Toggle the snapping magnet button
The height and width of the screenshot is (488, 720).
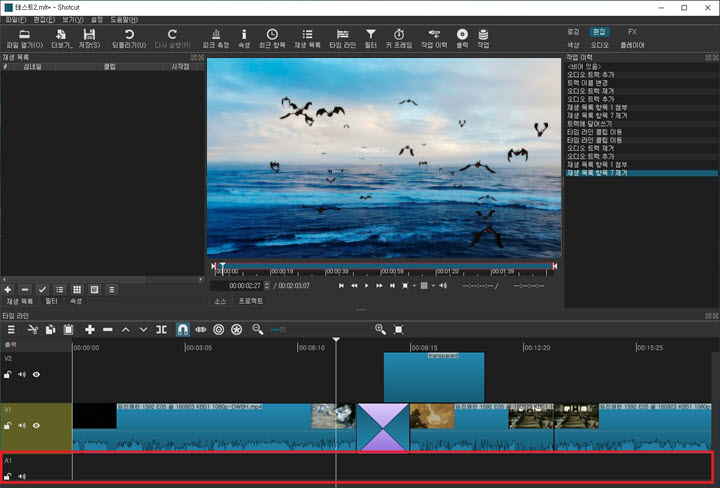(183, 329)
